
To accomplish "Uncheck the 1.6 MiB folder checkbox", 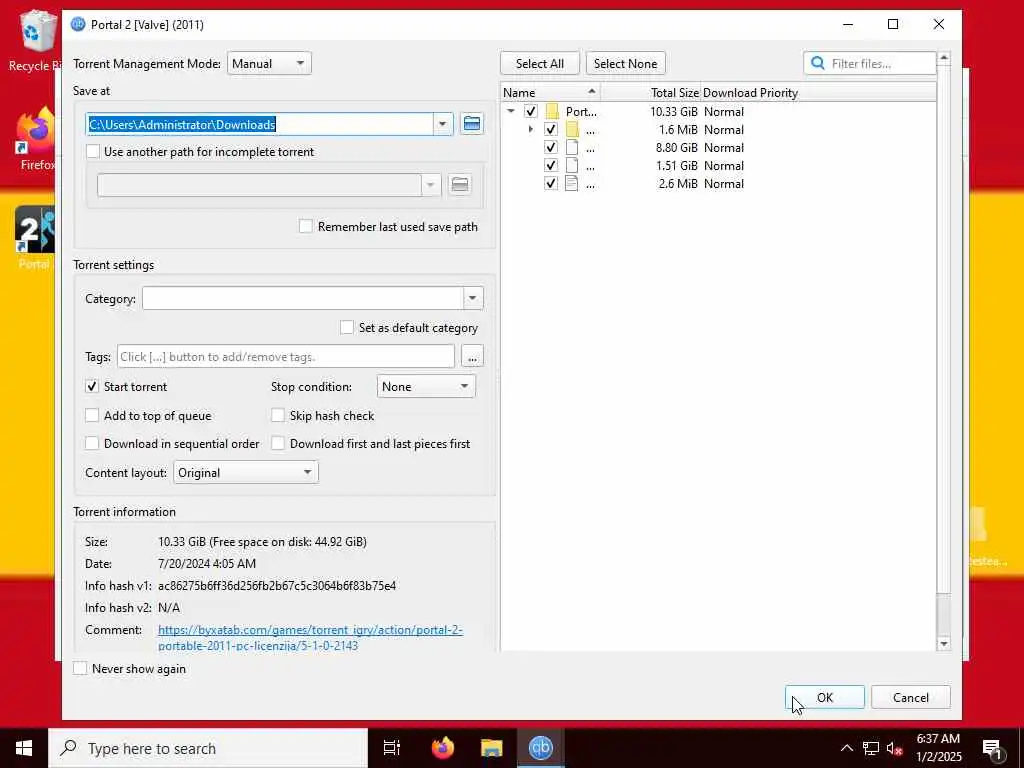I will 551,129.
